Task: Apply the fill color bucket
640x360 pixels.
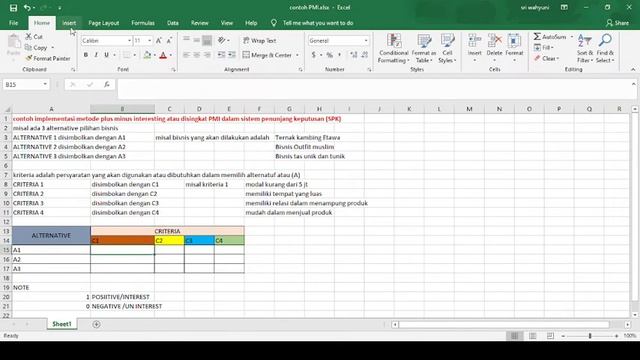Action: coord(147,55)
